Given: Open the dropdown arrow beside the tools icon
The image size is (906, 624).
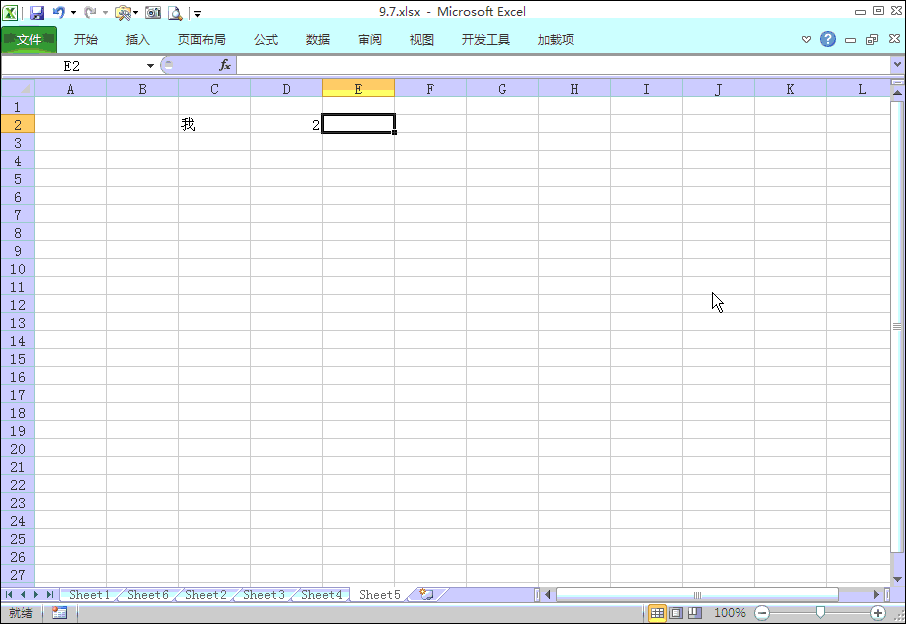Looking at the screenshot, I should [x=136, y=12].
